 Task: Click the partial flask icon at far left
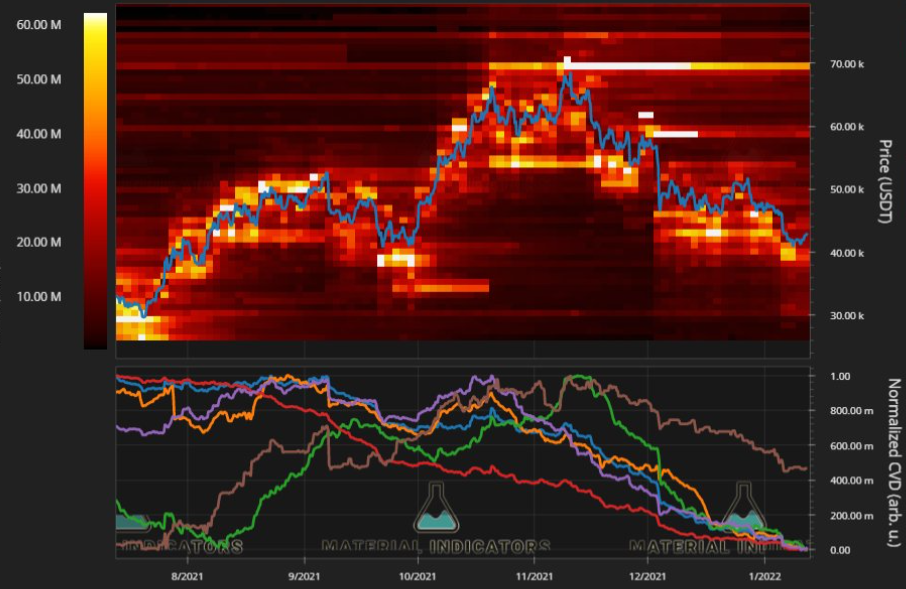(x=130, y=520)
